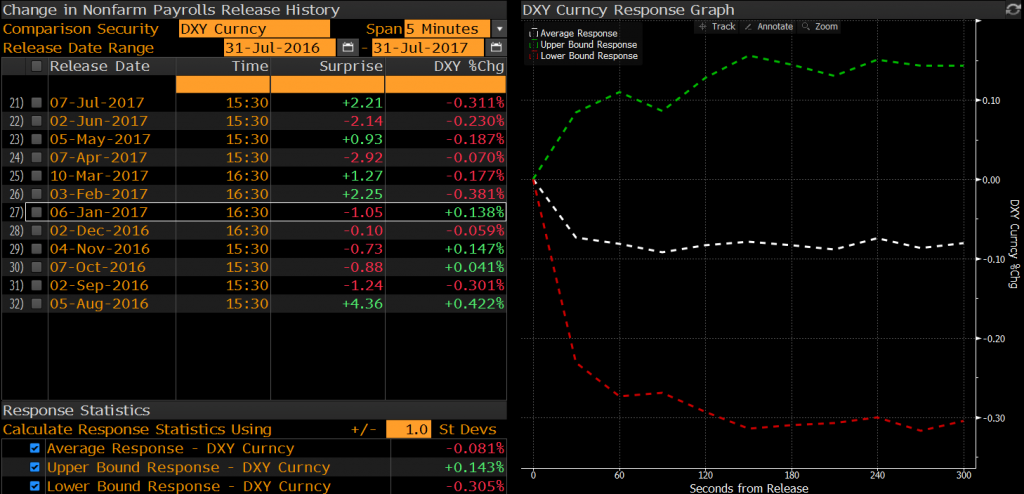The height and width of the screenshot is (494, 1024).
Task: Uncheck Lower Bound Response - DXY Curncy
Action: tap(35, 486)
